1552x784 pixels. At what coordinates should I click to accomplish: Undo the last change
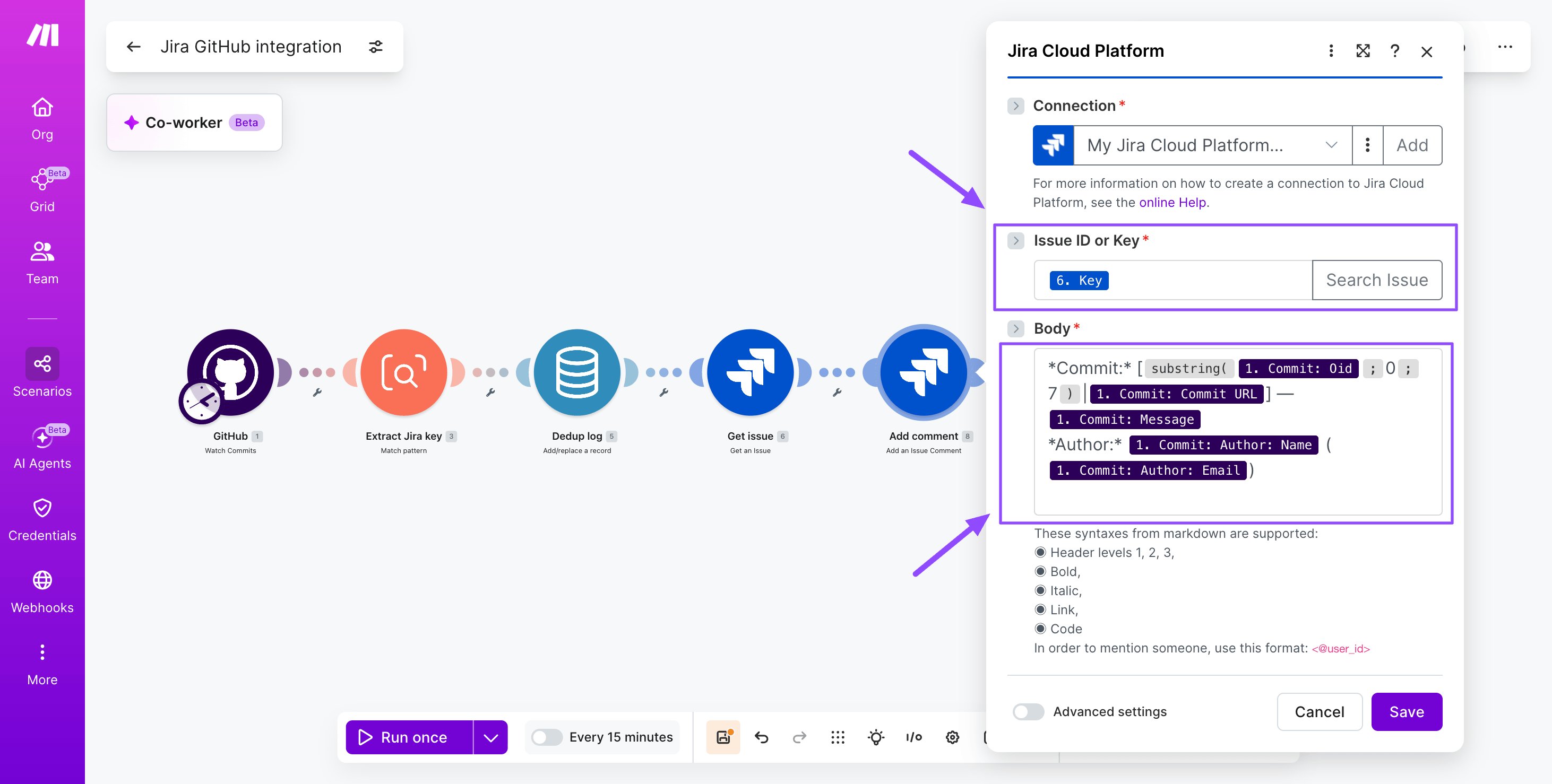pos(762,737)
